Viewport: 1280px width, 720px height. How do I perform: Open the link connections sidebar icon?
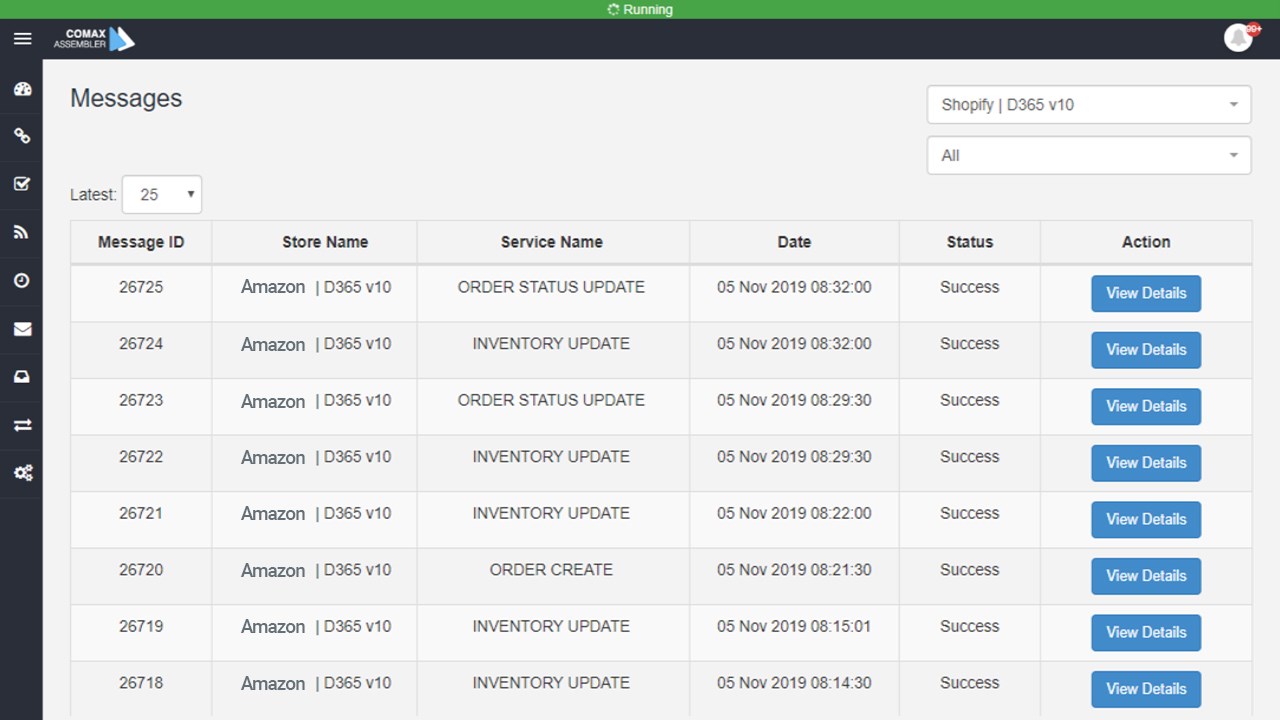coord(22,137)
